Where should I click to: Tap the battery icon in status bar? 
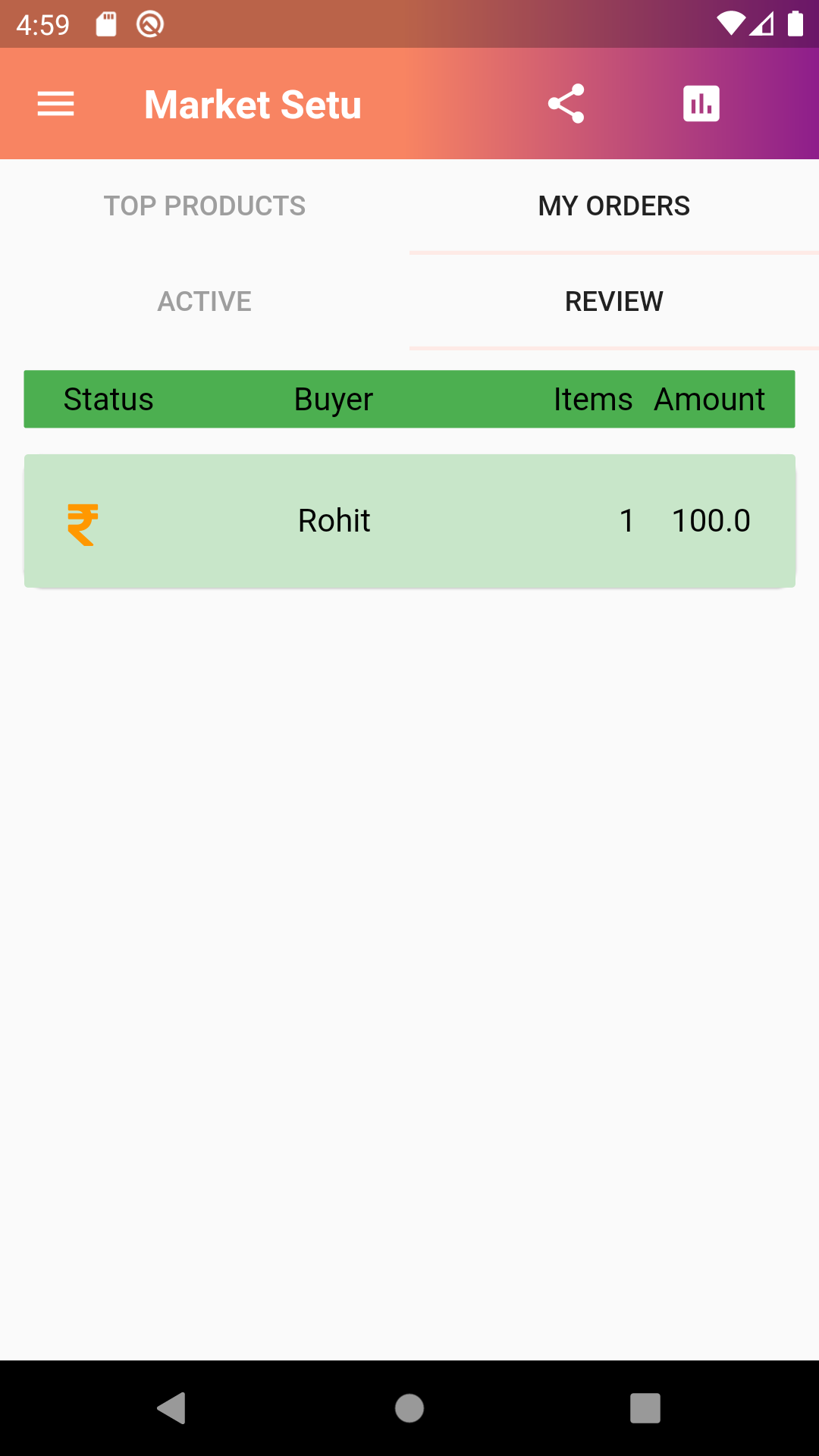[x=795, y=24]
